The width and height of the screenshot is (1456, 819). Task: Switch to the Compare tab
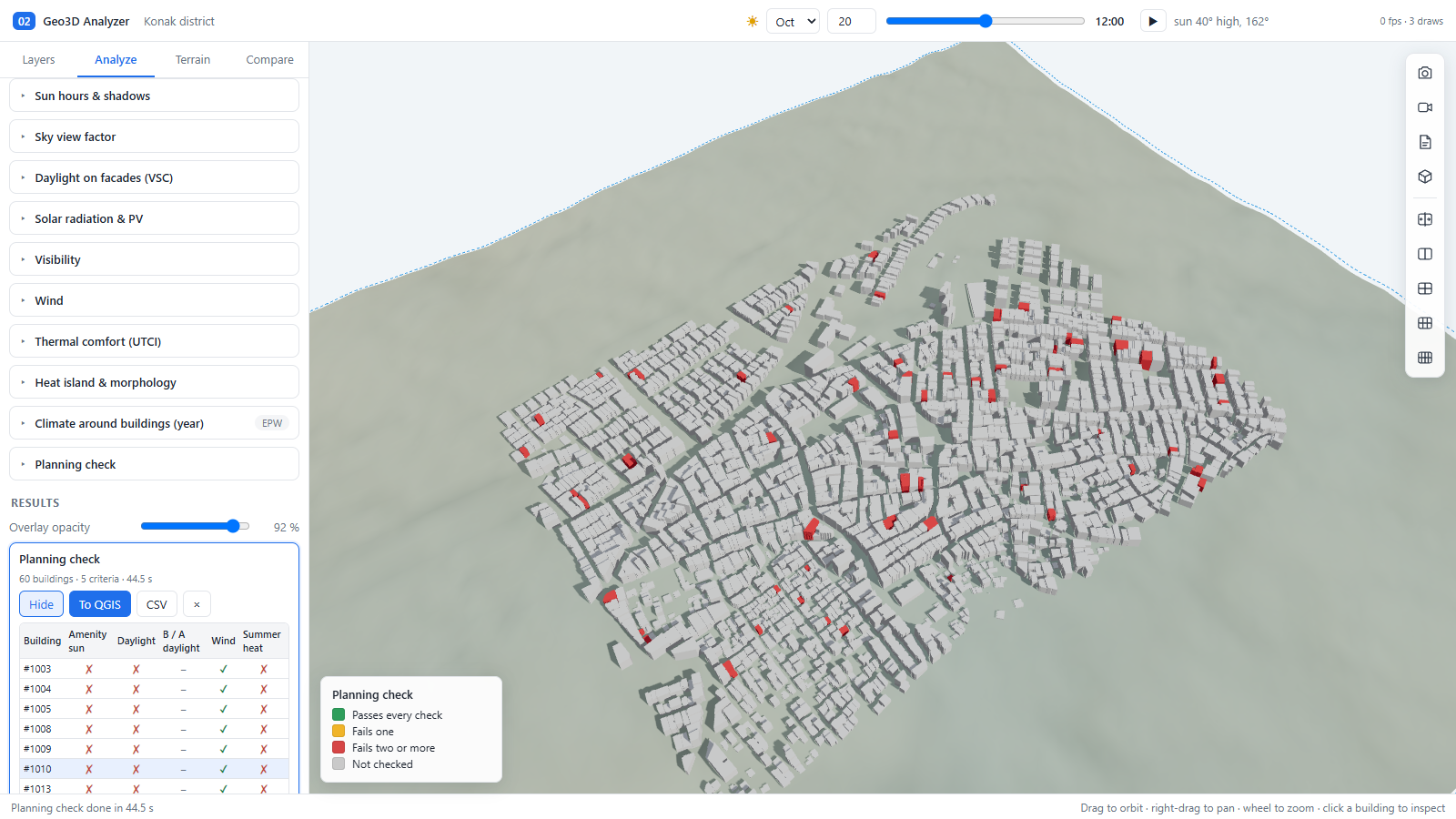[269, 60]
